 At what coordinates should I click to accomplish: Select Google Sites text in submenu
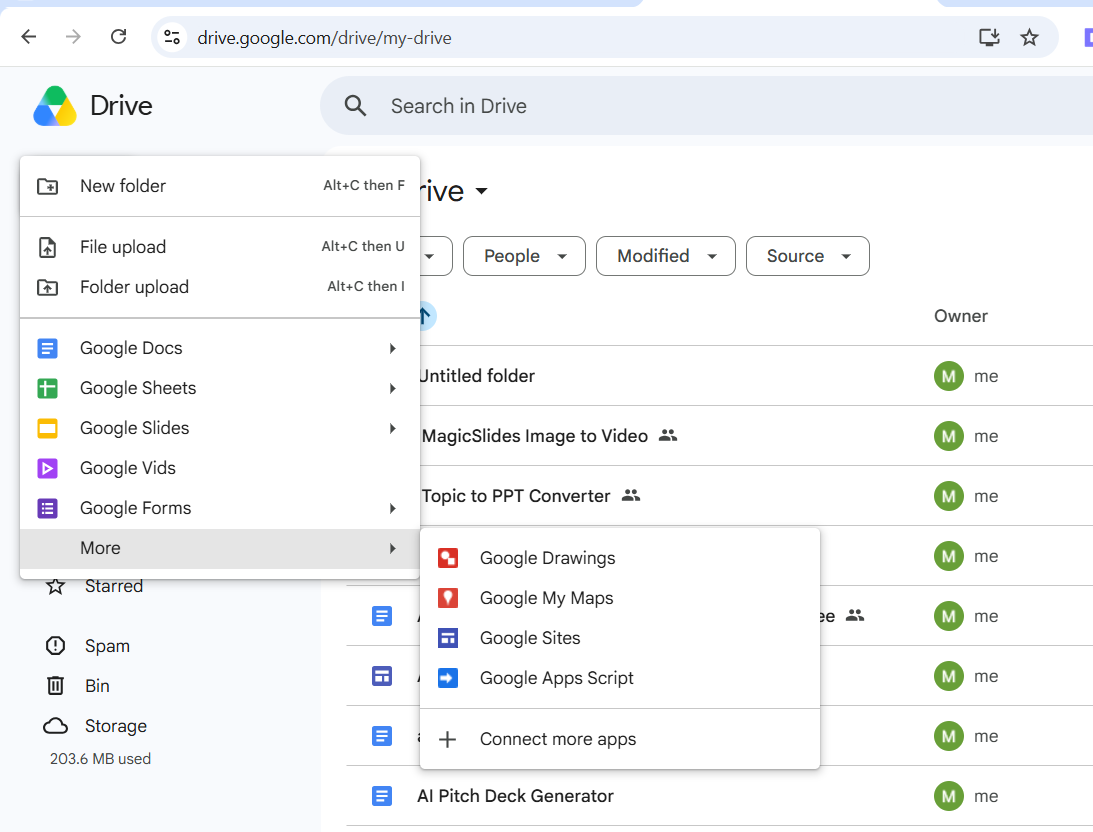(530, 638)
